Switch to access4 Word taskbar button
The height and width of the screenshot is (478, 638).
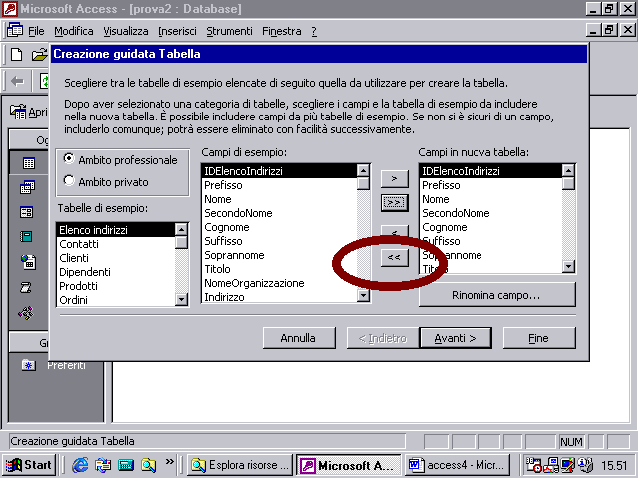pyautogui.click(x=457, y=465)
